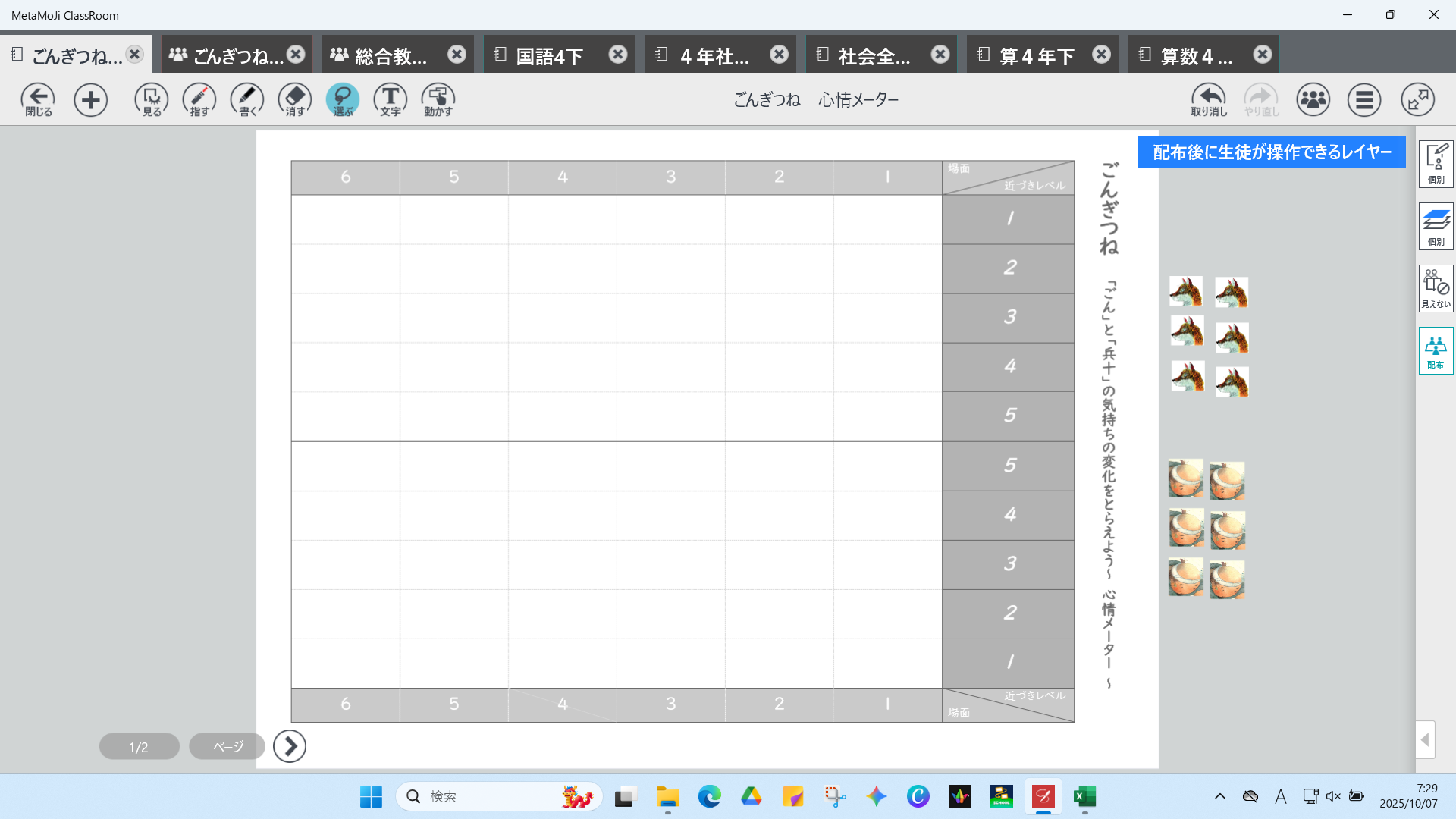Toggle the 配布 distribution layer button
Viewport: 1456px width, 819px height.
pyautogui.click(x=1436, y=350)
